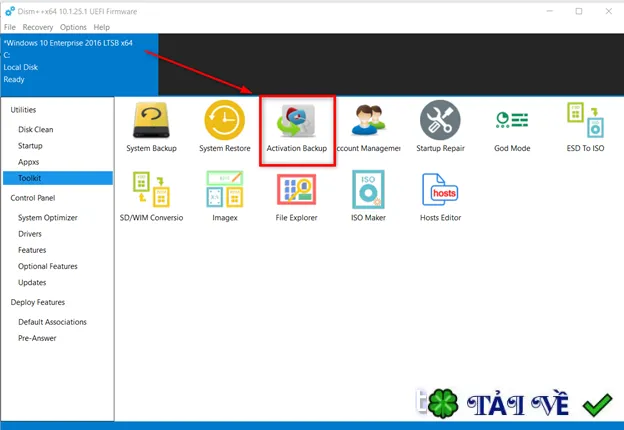624x430 pixels.
Task: Open the File menu
Action: click(10, 27)
